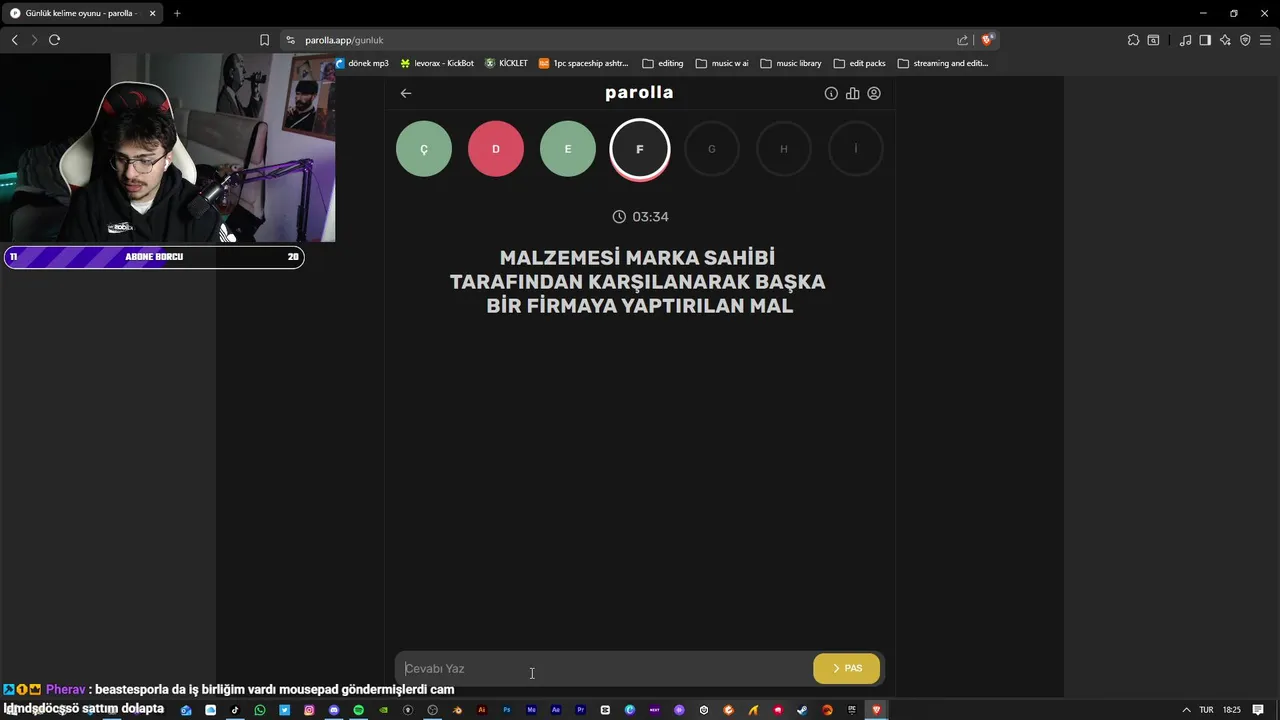This screenshot has height=720, width=1280.
Task: Expand the editing bookmarks folder
Action: point(663,63)
